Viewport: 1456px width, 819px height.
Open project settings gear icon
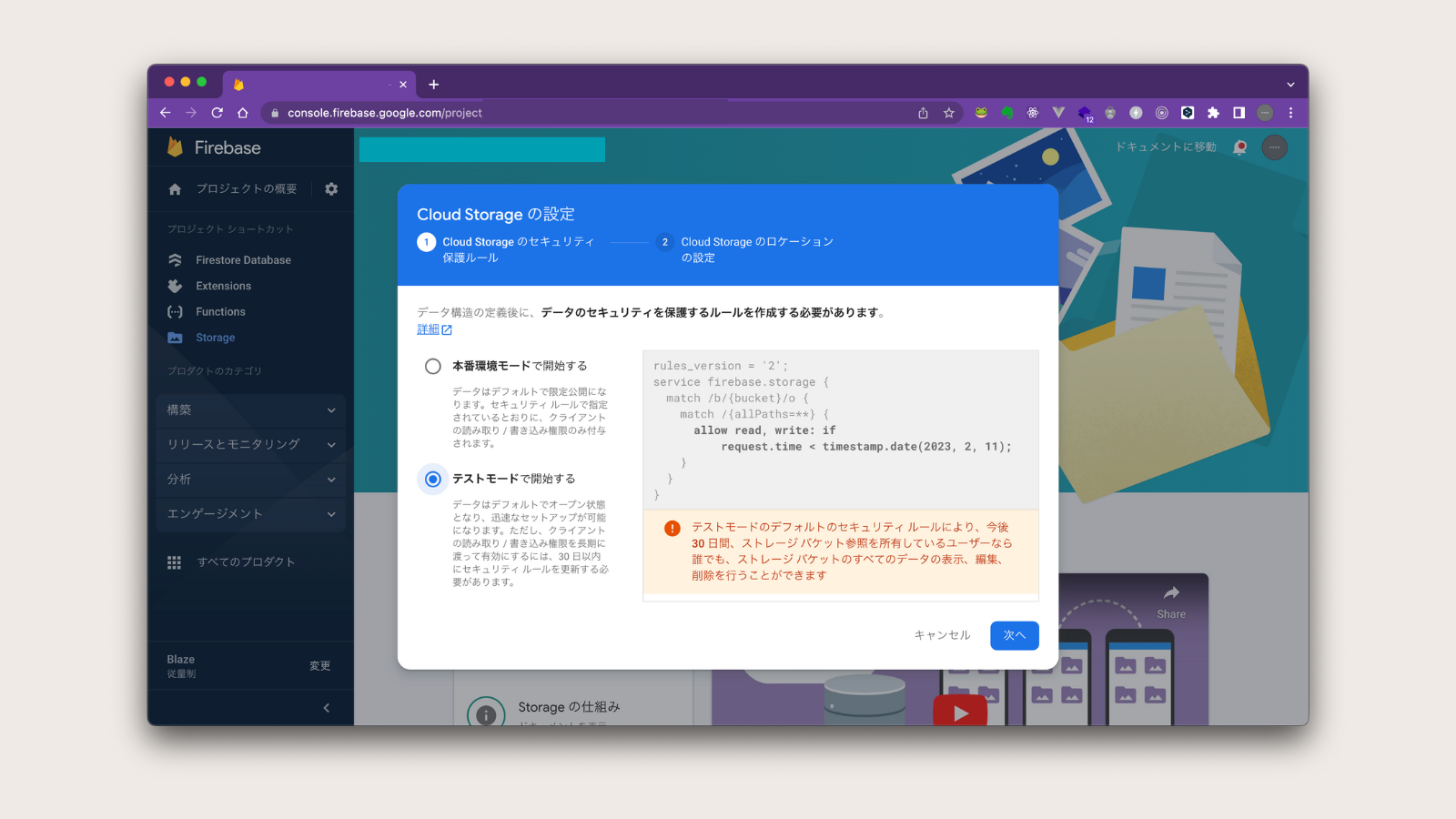click(331, 189)
